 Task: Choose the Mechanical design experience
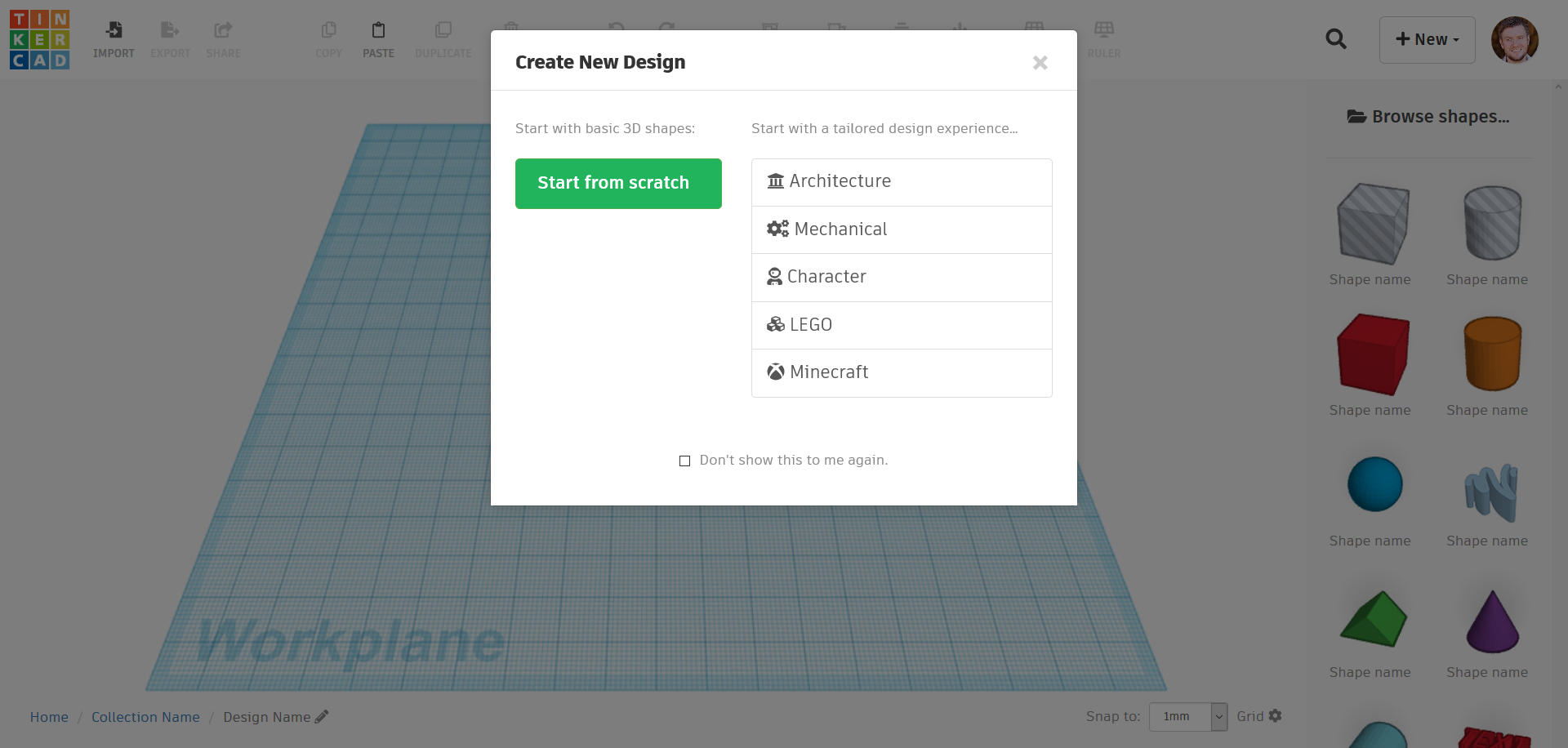(902, 229)
